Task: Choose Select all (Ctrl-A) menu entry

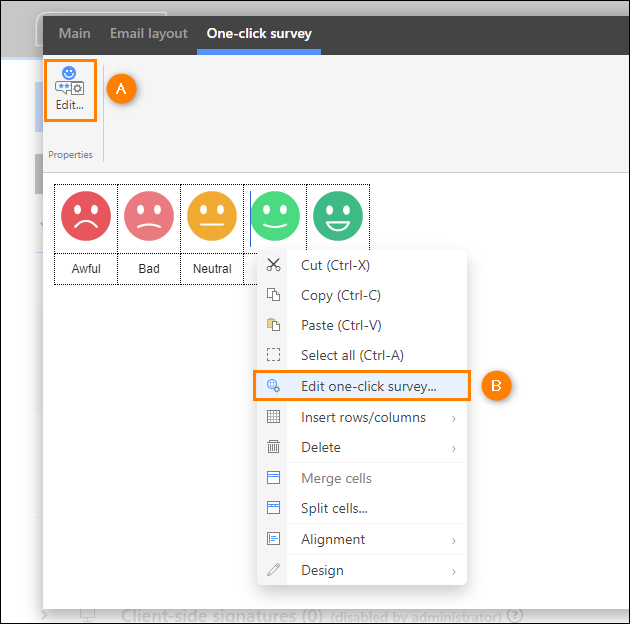Action: 362,355
